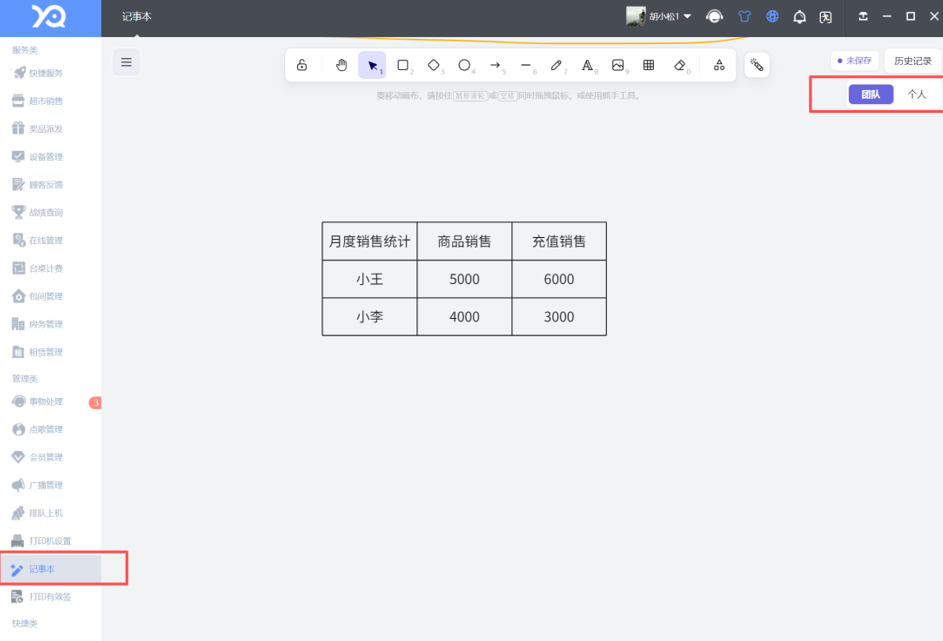Click the 6000 table cell

pos(559,279)
